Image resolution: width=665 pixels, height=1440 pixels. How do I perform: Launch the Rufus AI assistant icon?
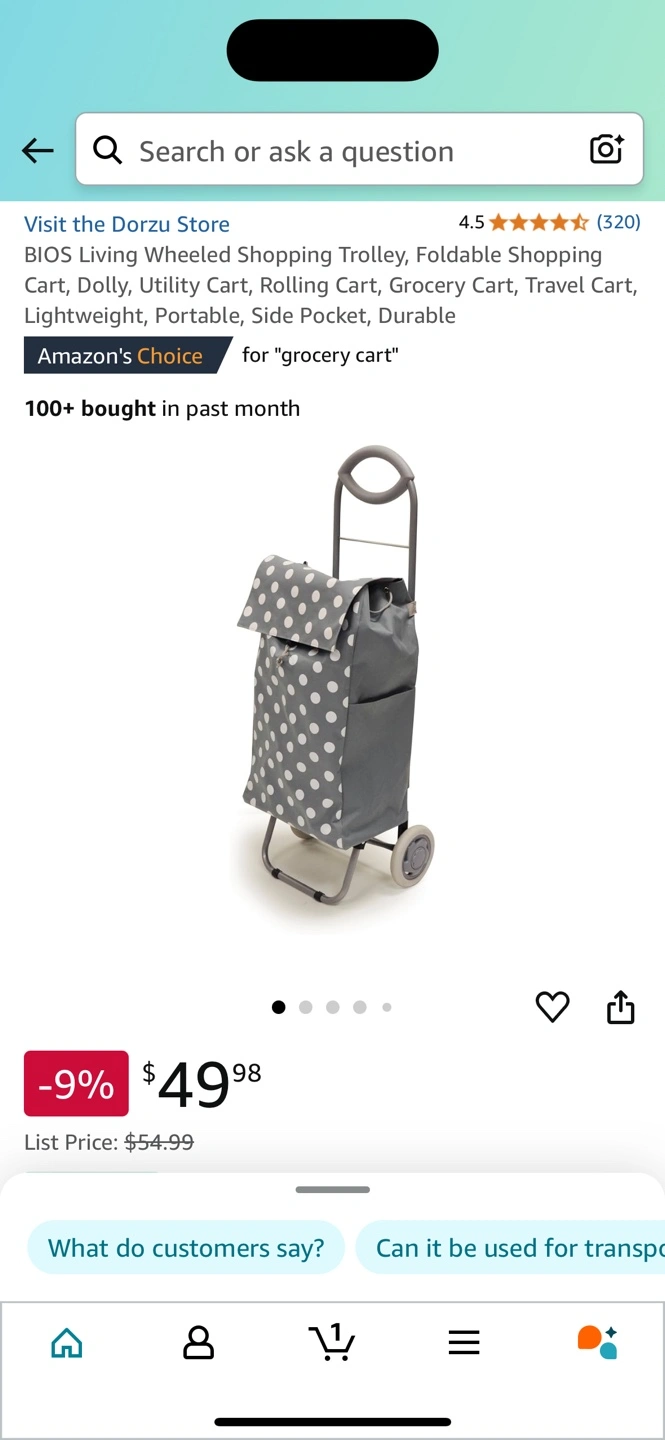click(x=597, y=1342)
